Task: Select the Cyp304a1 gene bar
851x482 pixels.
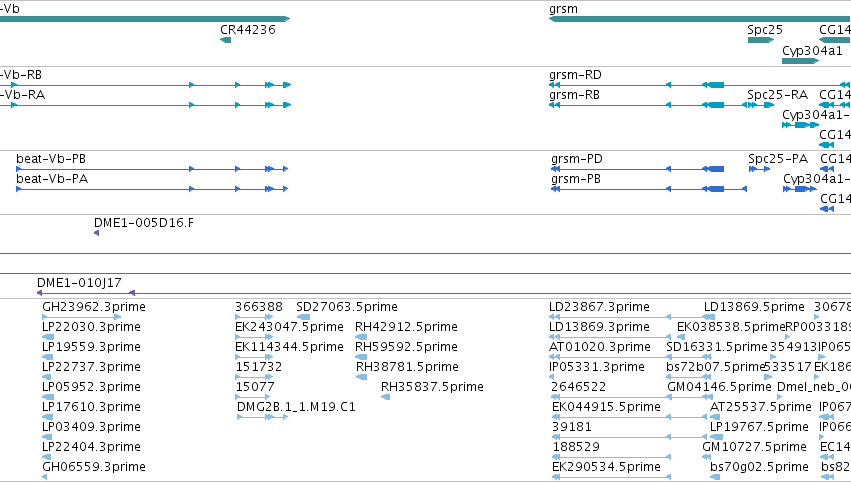Action: (x=801, y=61)
